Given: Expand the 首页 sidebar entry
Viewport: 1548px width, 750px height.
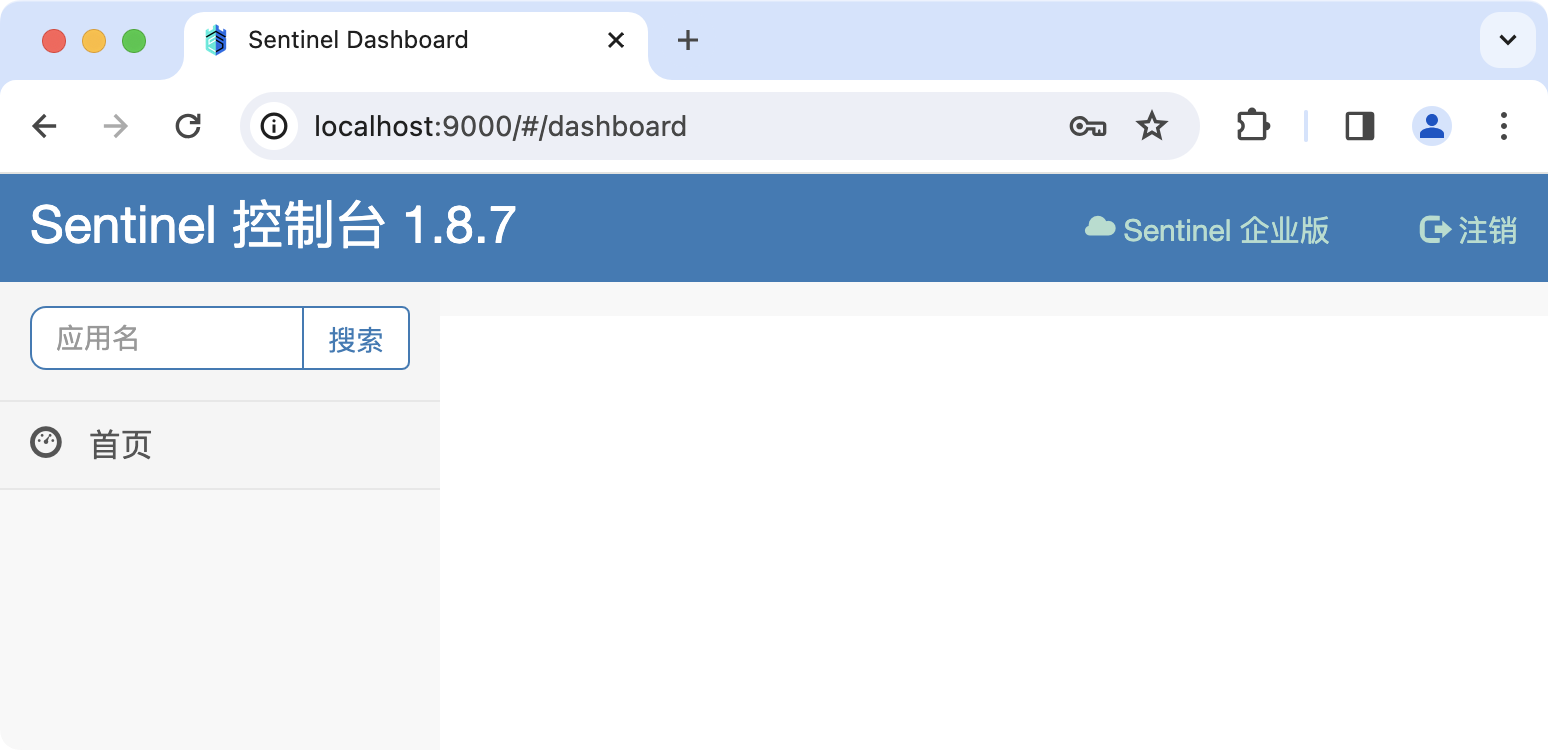Looking at the screenshot, I should [119, 444].
